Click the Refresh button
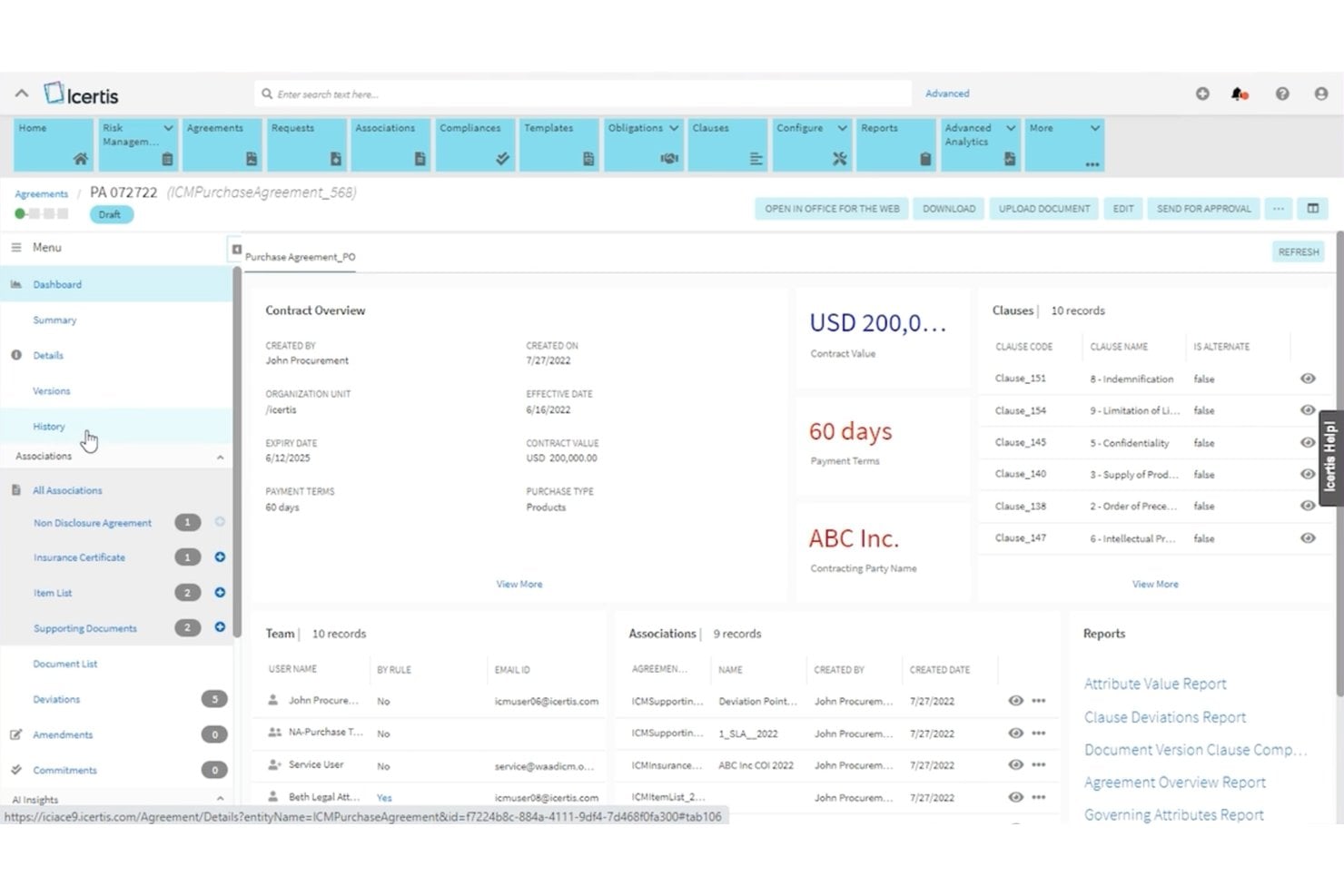Viewport: 1344px width, 896px height. [1299, 251]
